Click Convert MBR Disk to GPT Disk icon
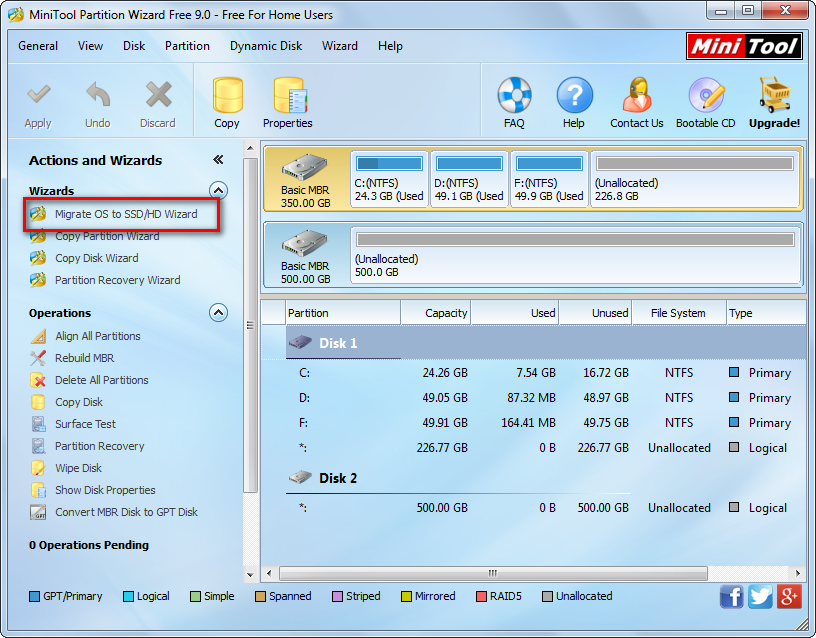816x638 pixels. coord(38,512)
